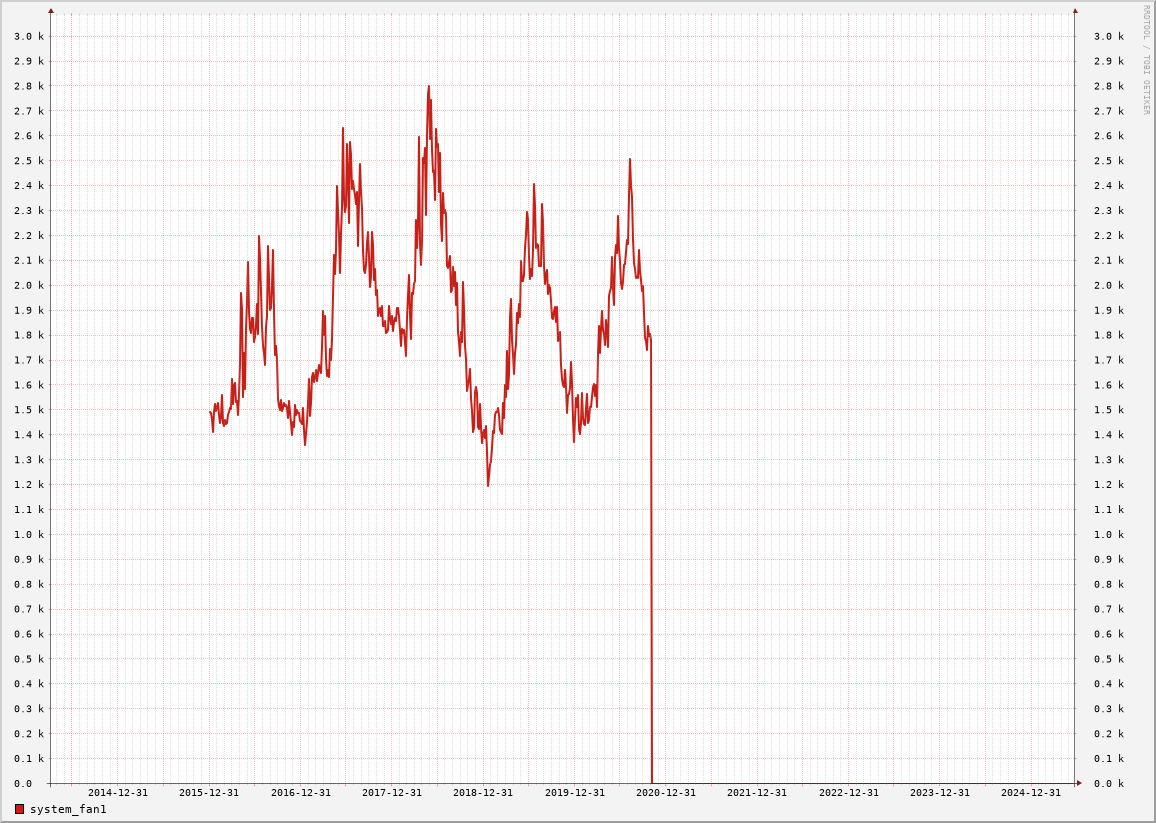
Task: Pick the 2017-12-31 date marker
Action: pos(392,793)
